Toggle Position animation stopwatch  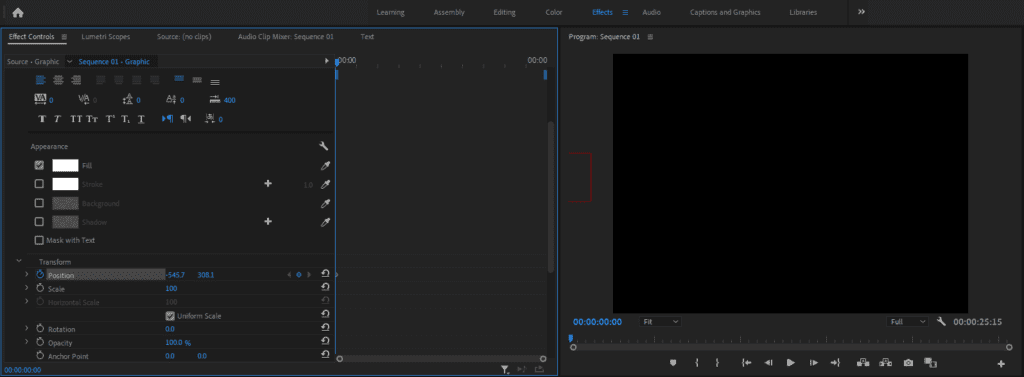[40, 274]
